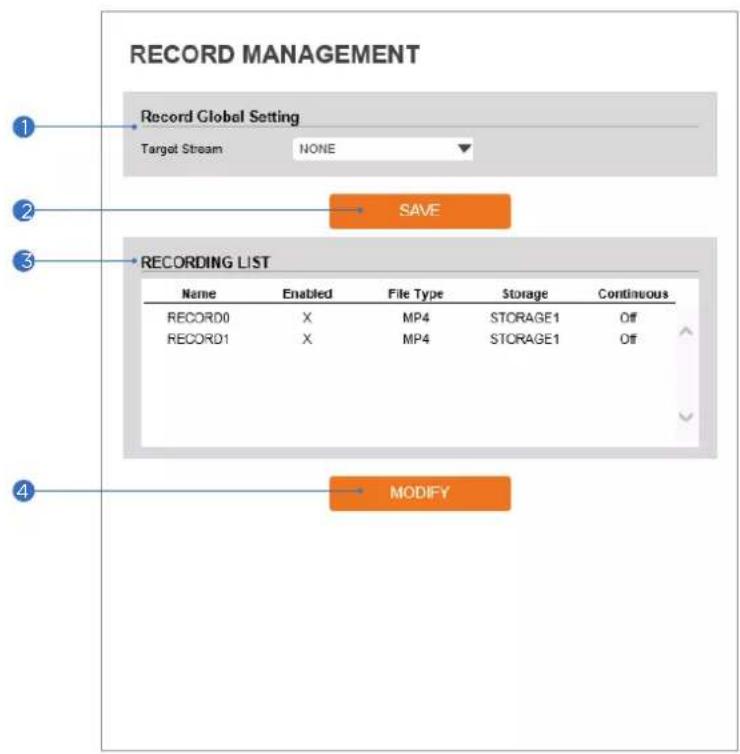Click Continuous Off value for RECORD0
The height and width of the screenshot is (754, 740).
(628, 318)
